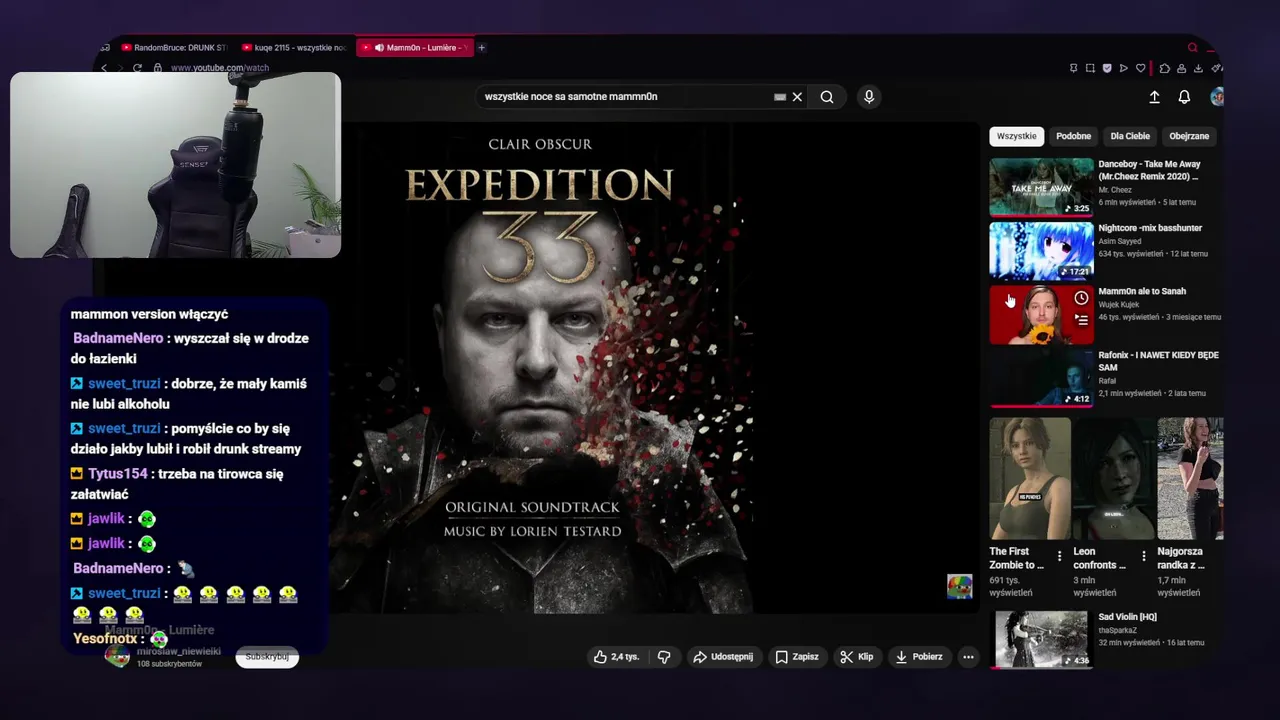
Task: Open the upload/create icon in YouTube header
Action: pyautogui.click(x=1154, y=97)
